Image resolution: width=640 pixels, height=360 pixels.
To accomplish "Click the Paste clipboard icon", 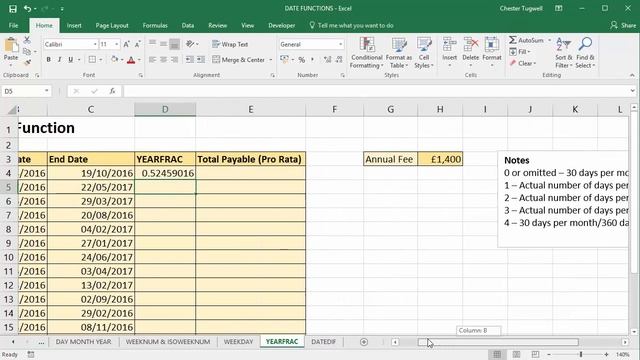I will [x=11, y=45].
